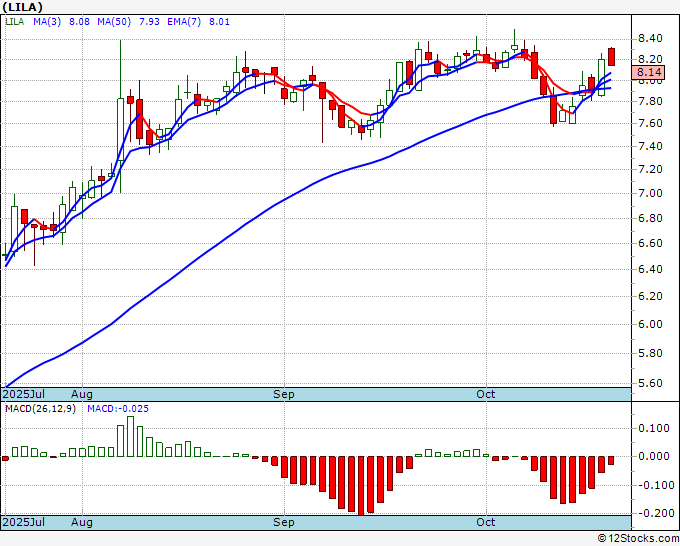Select the MA(50) indicator label
This screenshot has height=546, width=680.
[x=114, y=22]
